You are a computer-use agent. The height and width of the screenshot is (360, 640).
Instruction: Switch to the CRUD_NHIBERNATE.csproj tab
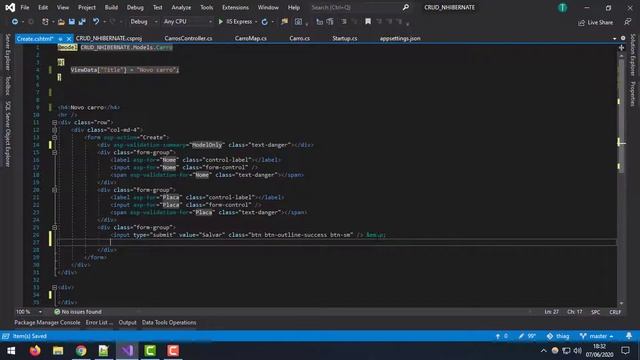pyautogui.click(x=109, y=38)
